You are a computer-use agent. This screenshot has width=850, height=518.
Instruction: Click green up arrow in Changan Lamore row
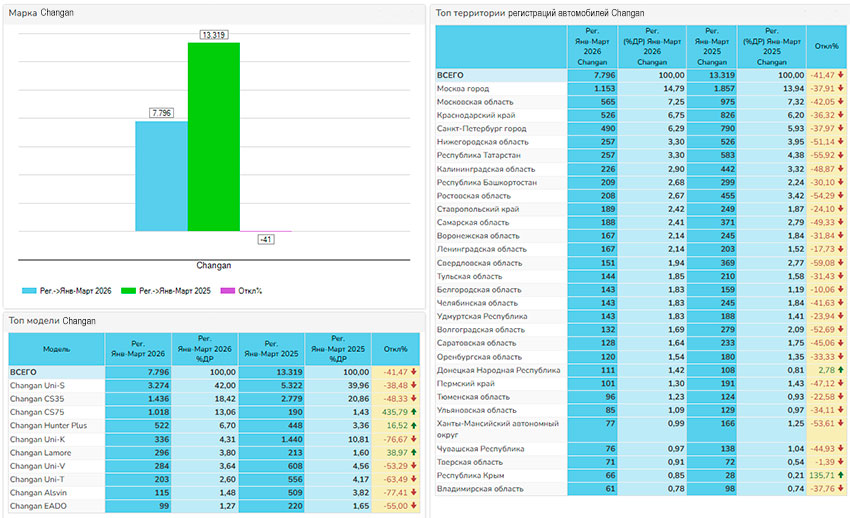click(x=413, y=452)
